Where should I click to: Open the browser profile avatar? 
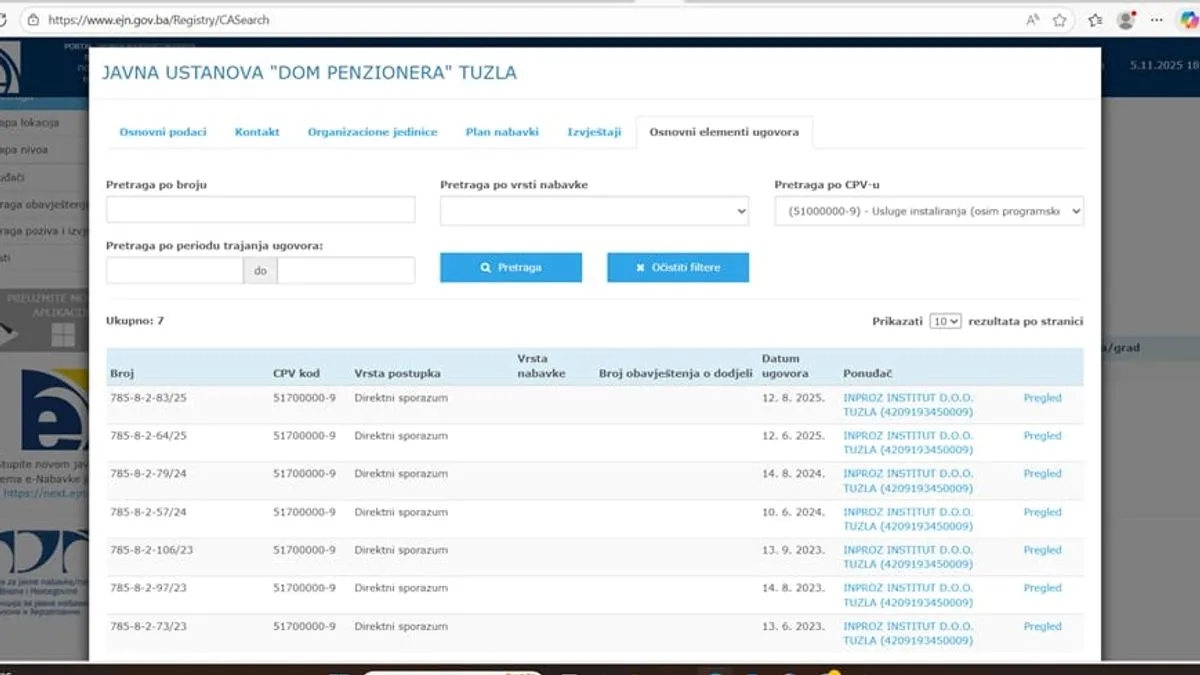1127,20
